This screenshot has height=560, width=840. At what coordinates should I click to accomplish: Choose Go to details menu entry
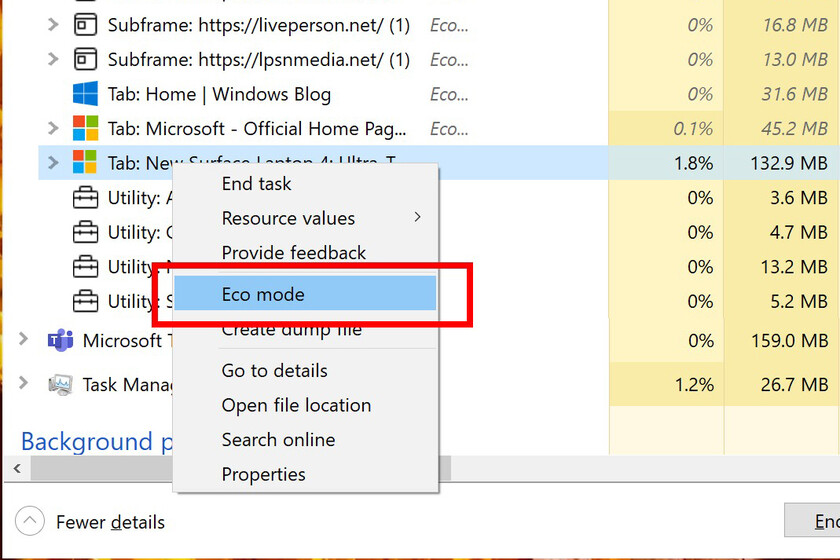(305, 370)
